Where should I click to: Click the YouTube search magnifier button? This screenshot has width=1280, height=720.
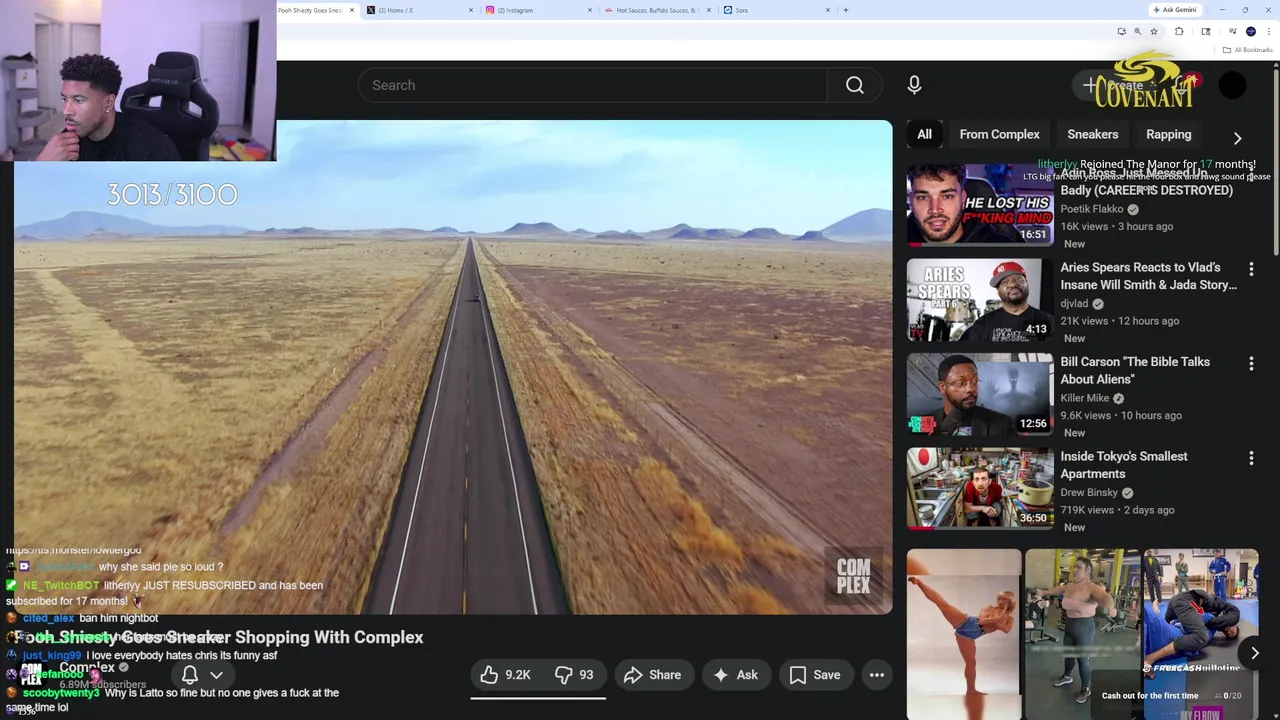pos(854,85)
